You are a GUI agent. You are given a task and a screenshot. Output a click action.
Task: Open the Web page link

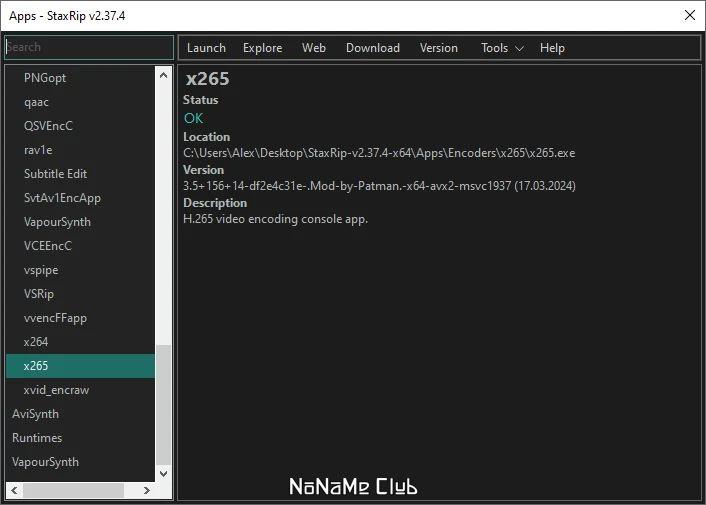tap(314, 48)
